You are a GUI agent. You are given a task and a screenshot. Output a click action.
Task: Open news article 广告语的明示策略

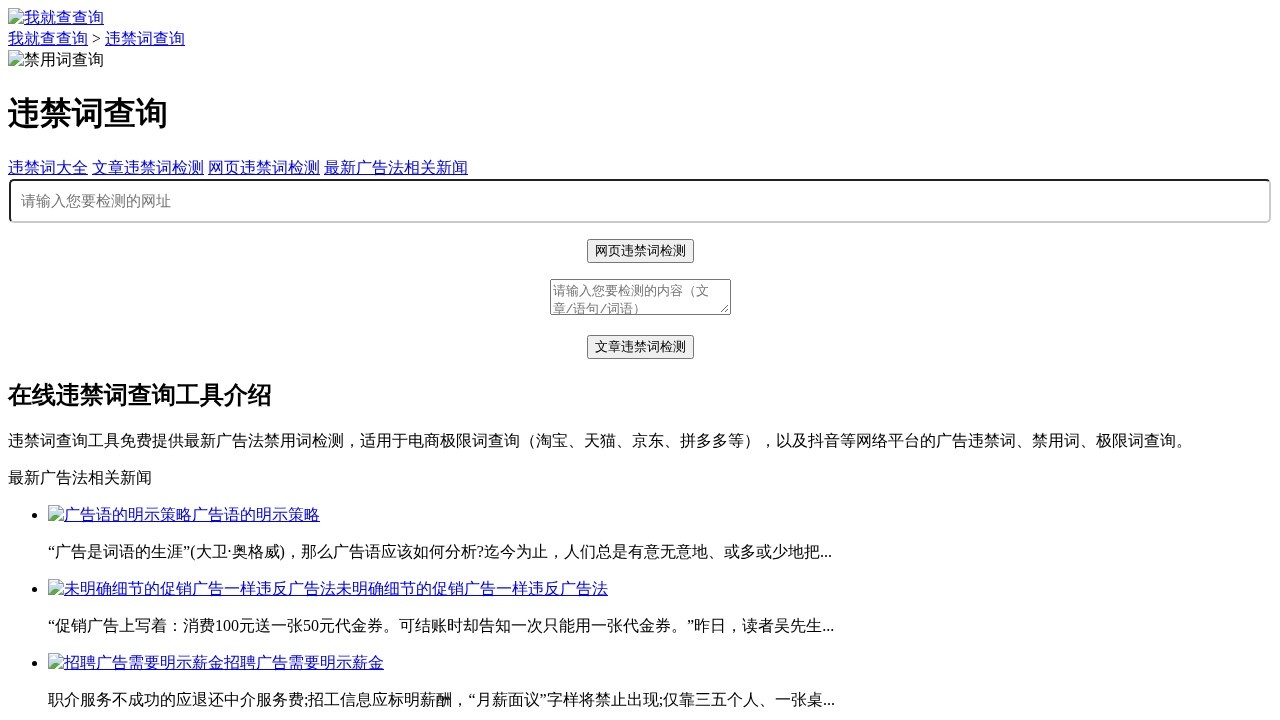point(184,514)
